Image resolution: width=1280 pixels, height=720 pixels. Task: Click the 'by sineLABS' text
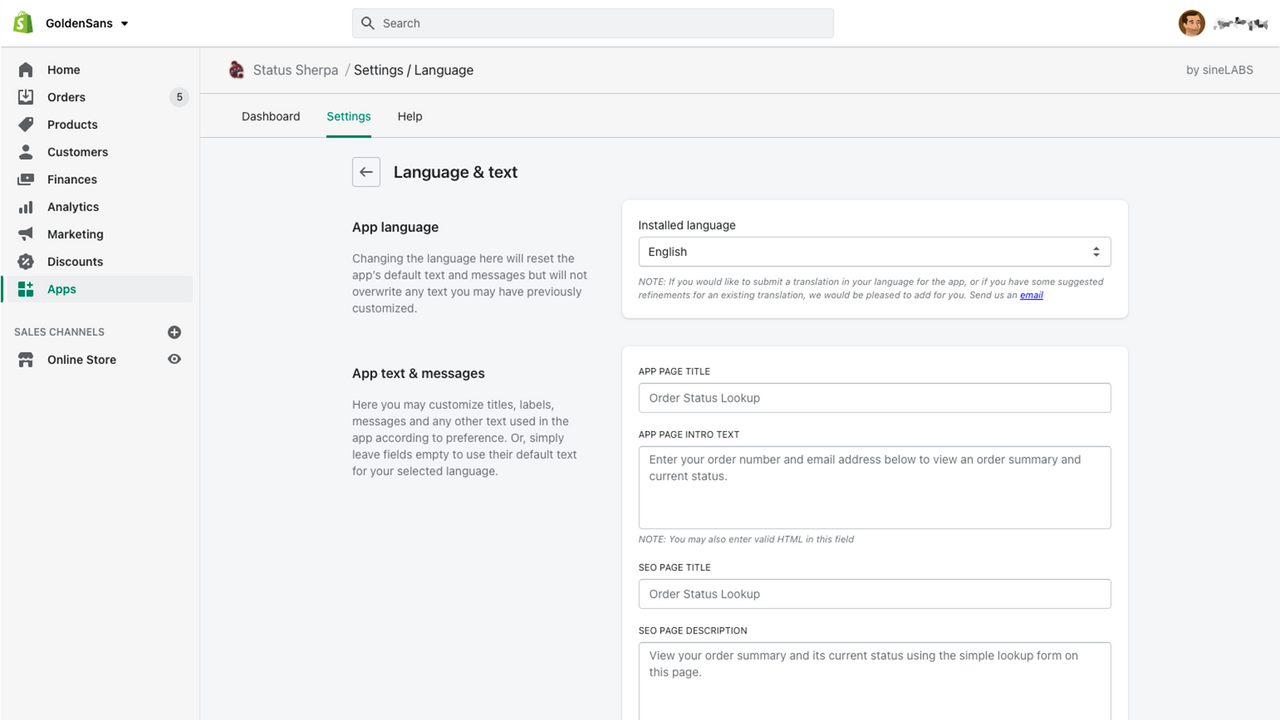click(1219, 70)
